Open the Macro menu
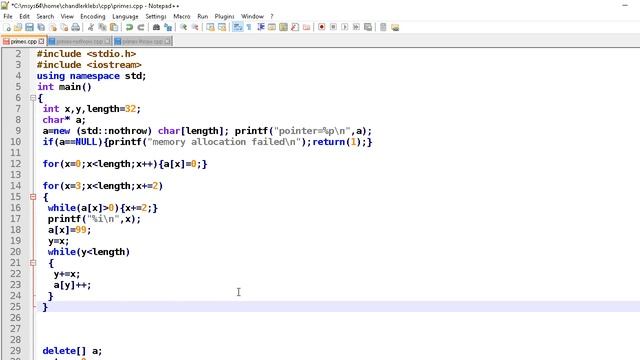 pyautogui.click(x=182, y=16)
